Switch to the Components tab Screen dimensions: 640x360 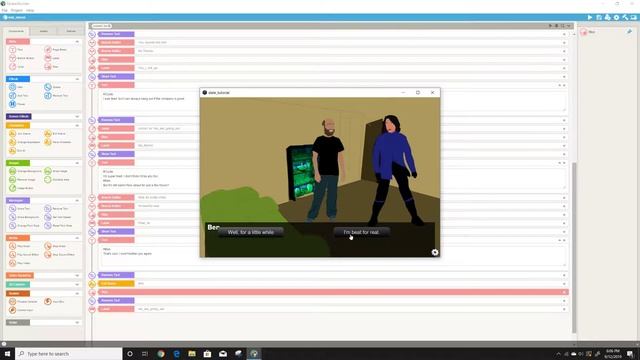[x=16, y=31]
